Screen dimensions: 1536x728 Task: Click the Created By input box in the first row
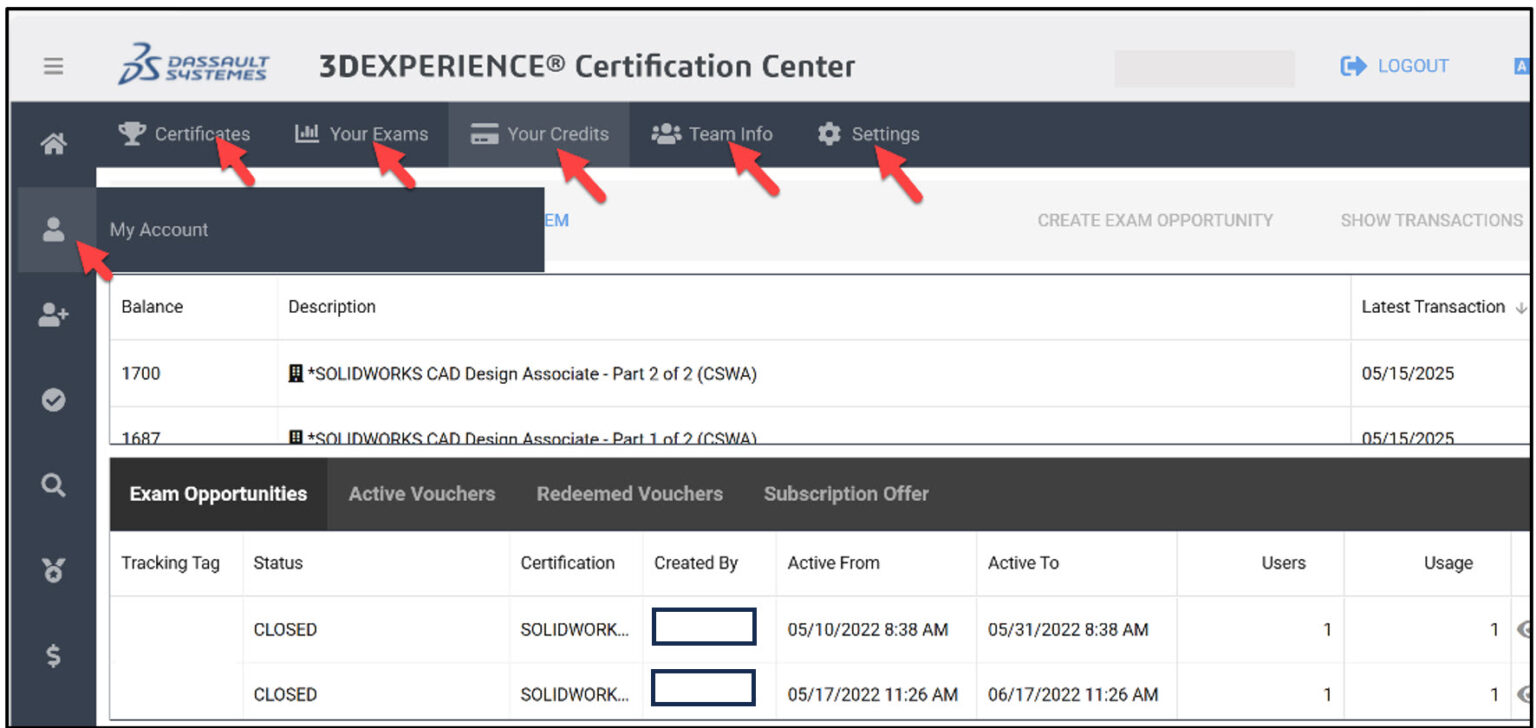[704, 626]
